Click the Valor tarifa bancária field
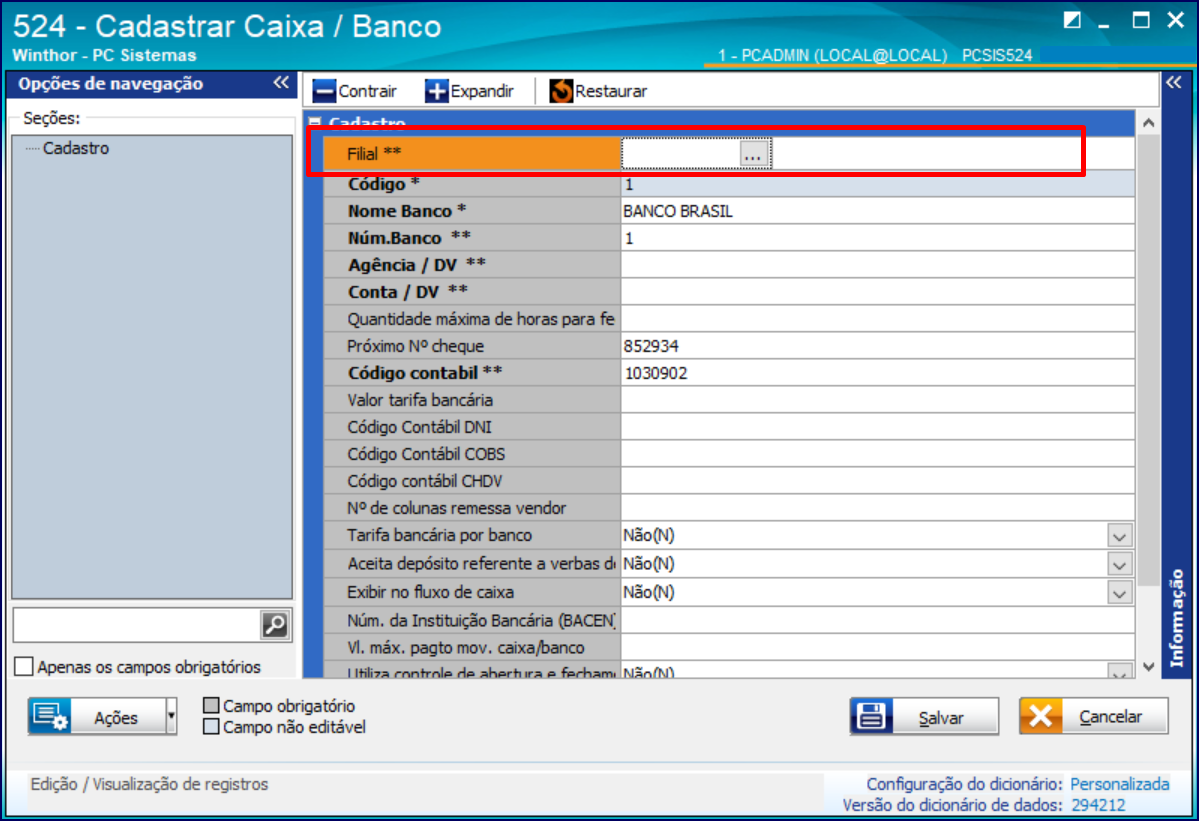1199x821 pixels. click(878, 400)
